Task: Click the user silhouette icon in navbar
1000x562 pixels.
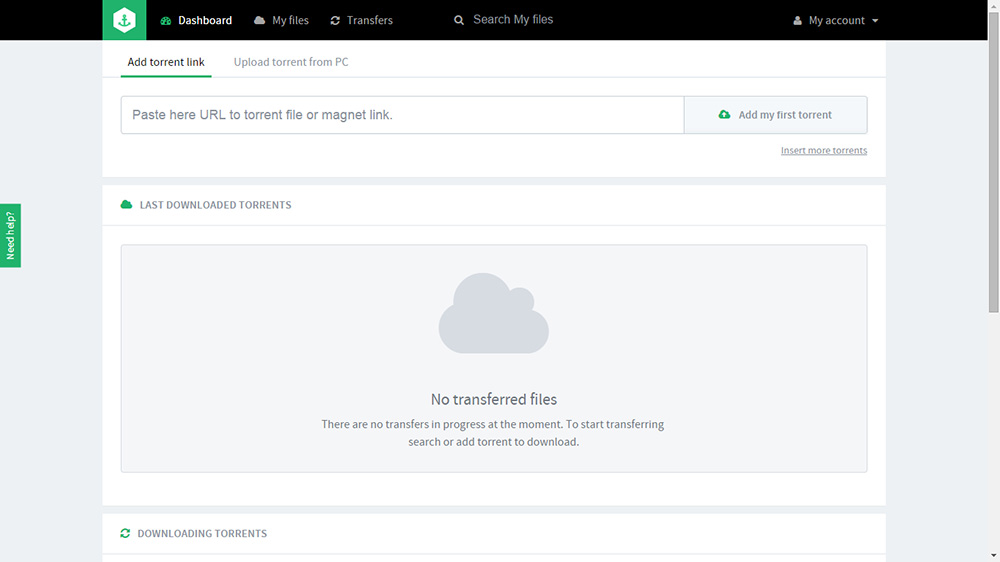Action: [x=798, y=20]
